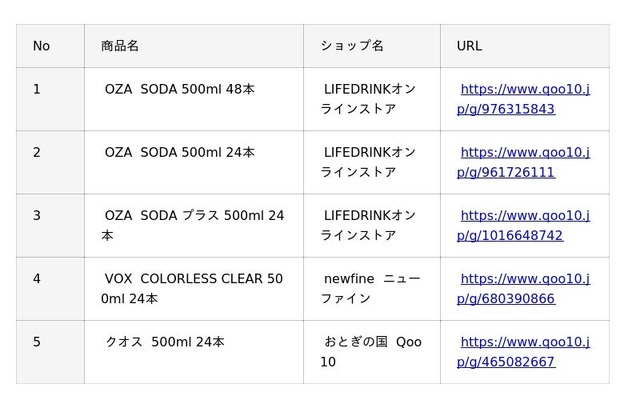
Task: Click LIFEDRINK shop cell in row 3
Action: (x=372, y=226)
